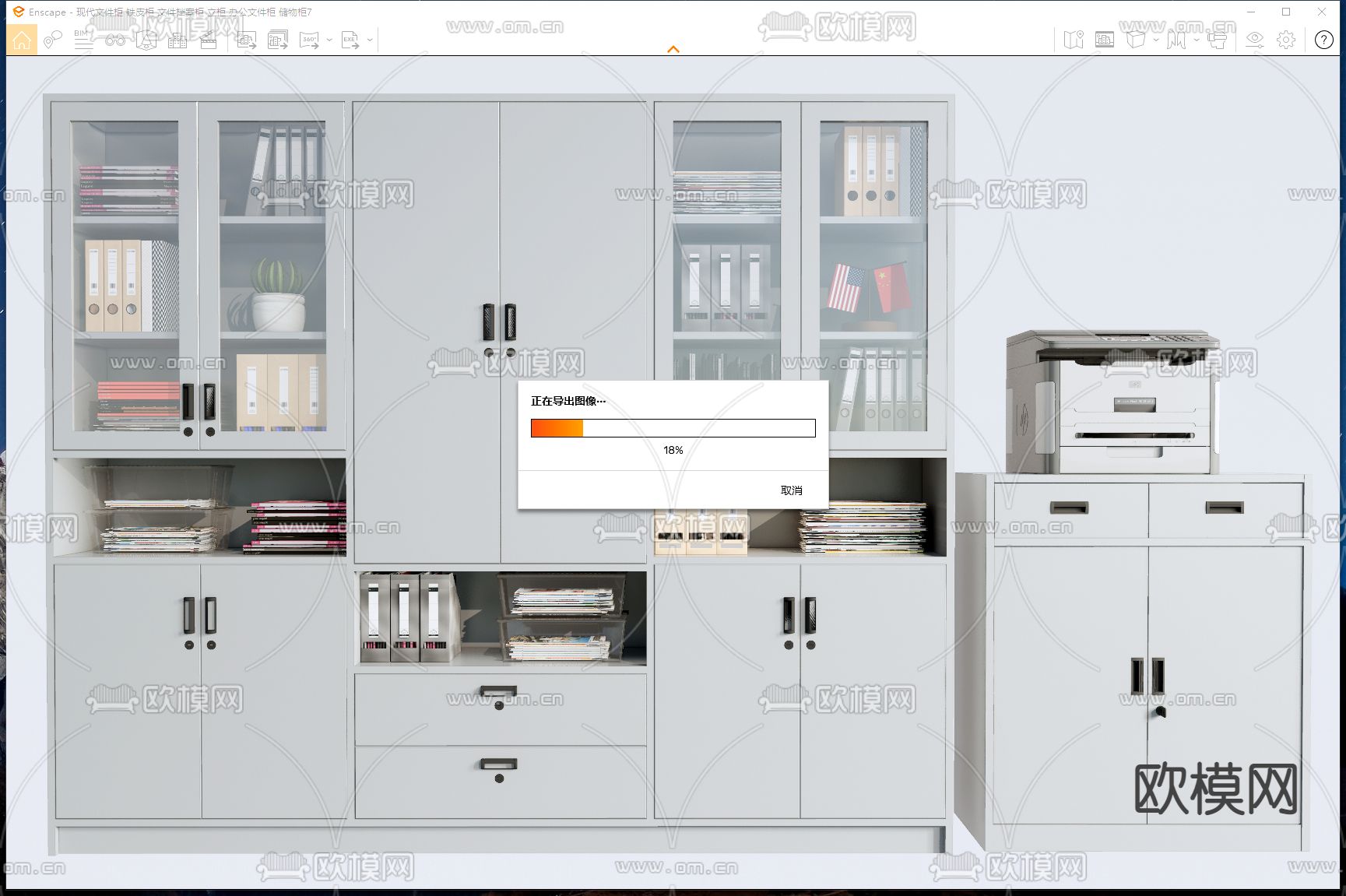Image resolution: width=1346 pixels, height=896 pixels.
Task: Toggle Safe Frame display icon
Action: pyautogui.click(x=1104, y=40)
